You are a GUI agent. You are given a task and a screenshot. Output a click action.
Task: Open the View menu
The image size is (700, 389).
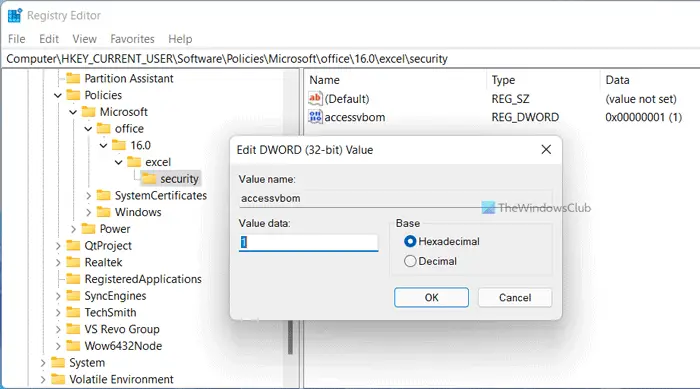[84, 39]
